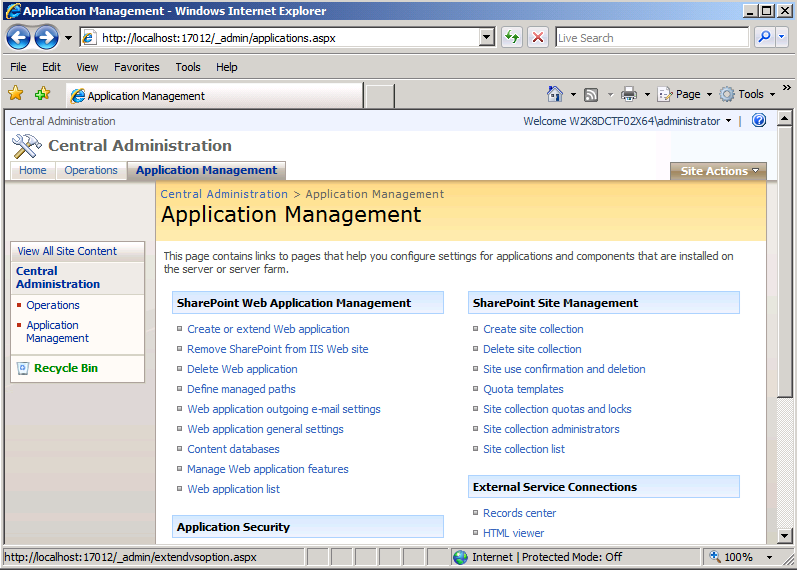Viewport: 797px width, 570px height.
Task: Print using the printer icon
Action: [x=629, y=94]
